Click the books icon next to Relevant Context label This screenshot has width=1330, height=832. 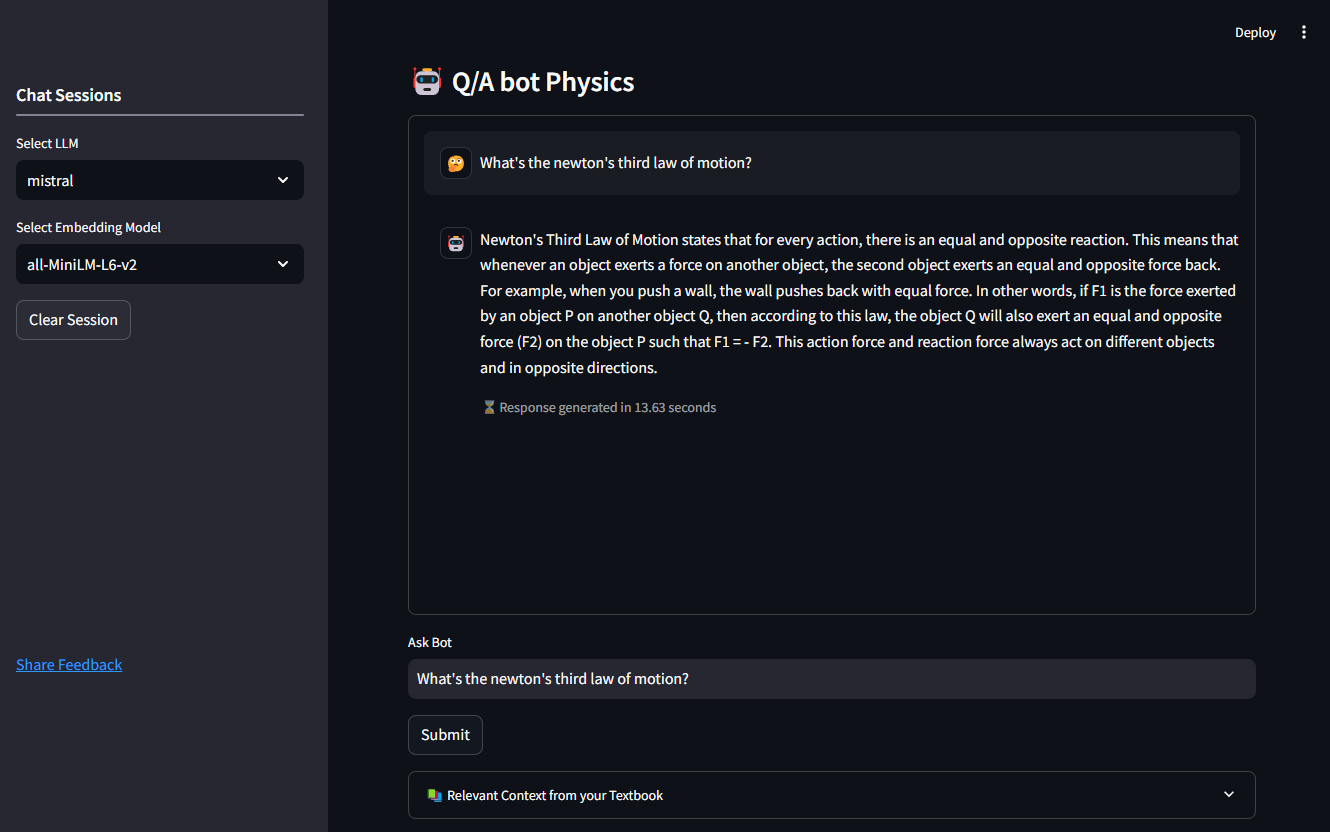coord(433,794)
